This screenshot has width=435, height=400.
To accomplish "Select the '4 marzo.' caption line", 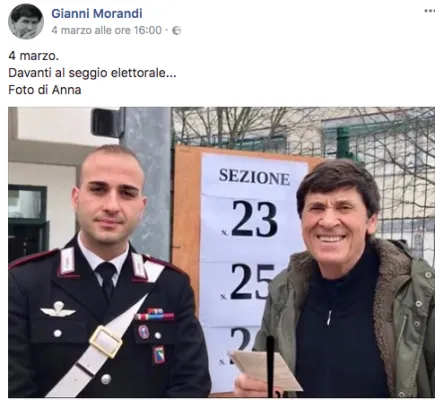I will (33, 55).
